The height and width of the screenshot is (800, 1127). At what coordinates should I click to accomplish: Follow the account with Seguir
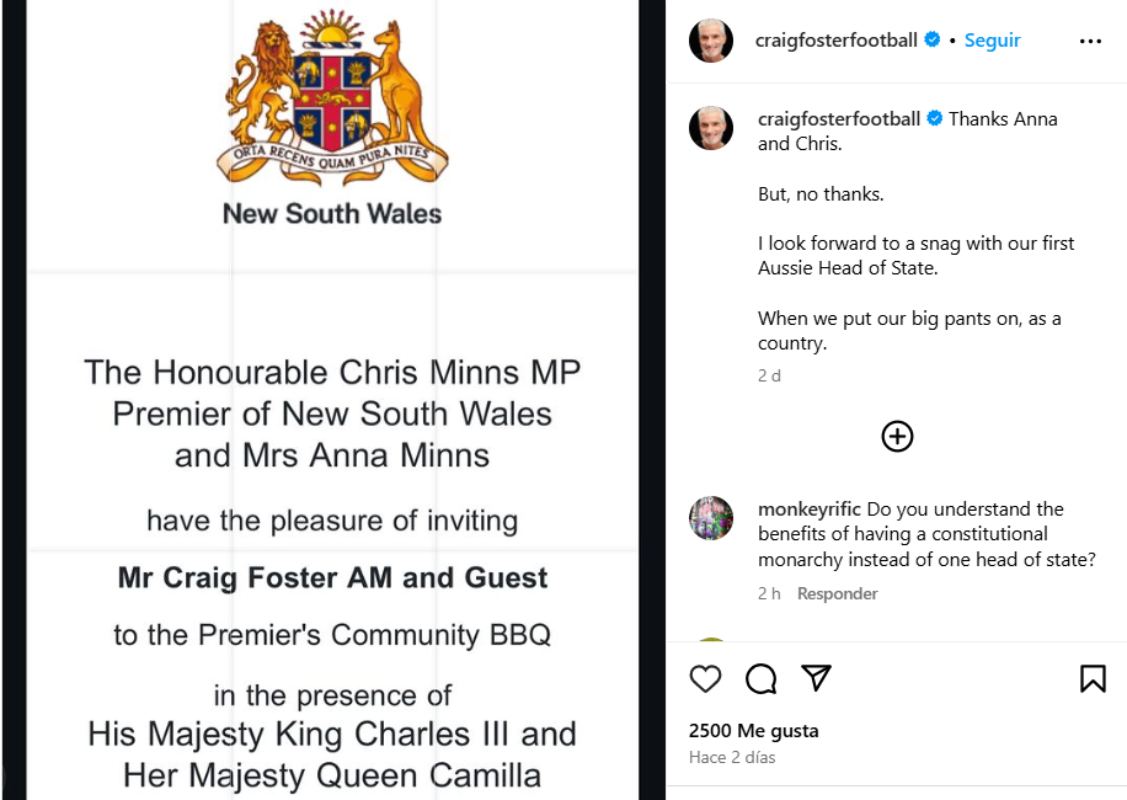pos(992,41)
